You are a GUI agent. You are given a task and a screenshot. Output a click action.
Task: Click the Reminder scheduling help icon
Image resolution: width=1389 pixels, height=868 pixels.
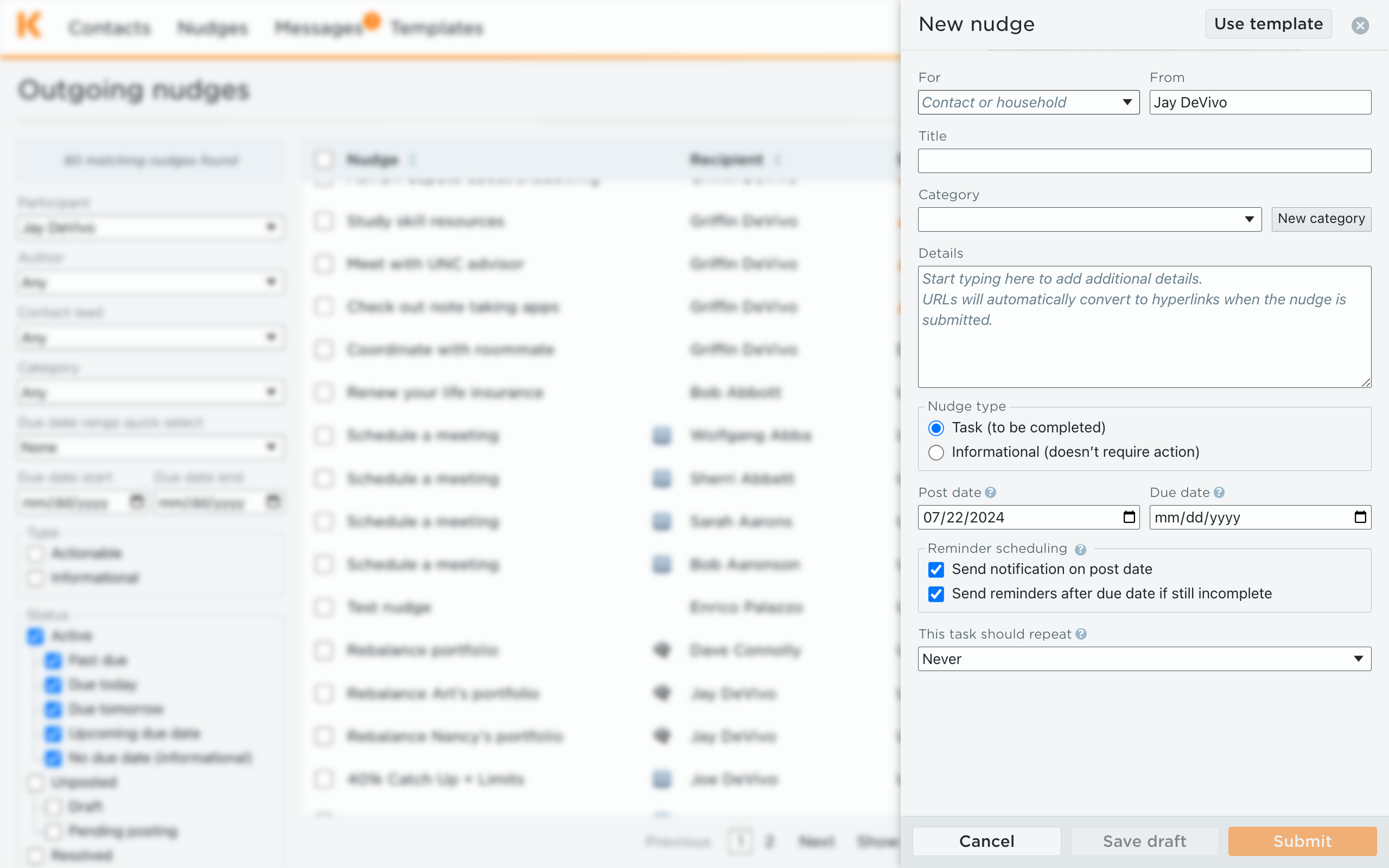[1080, 550]
